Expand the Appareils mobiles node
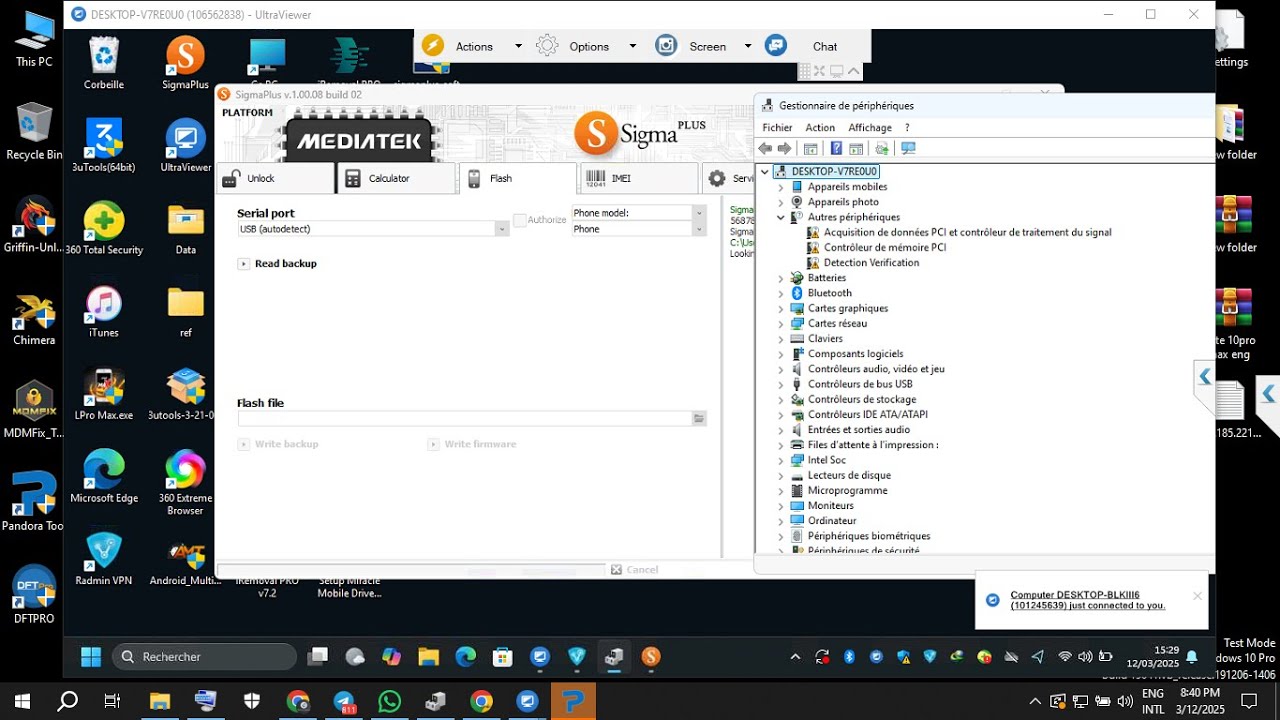 781,187
